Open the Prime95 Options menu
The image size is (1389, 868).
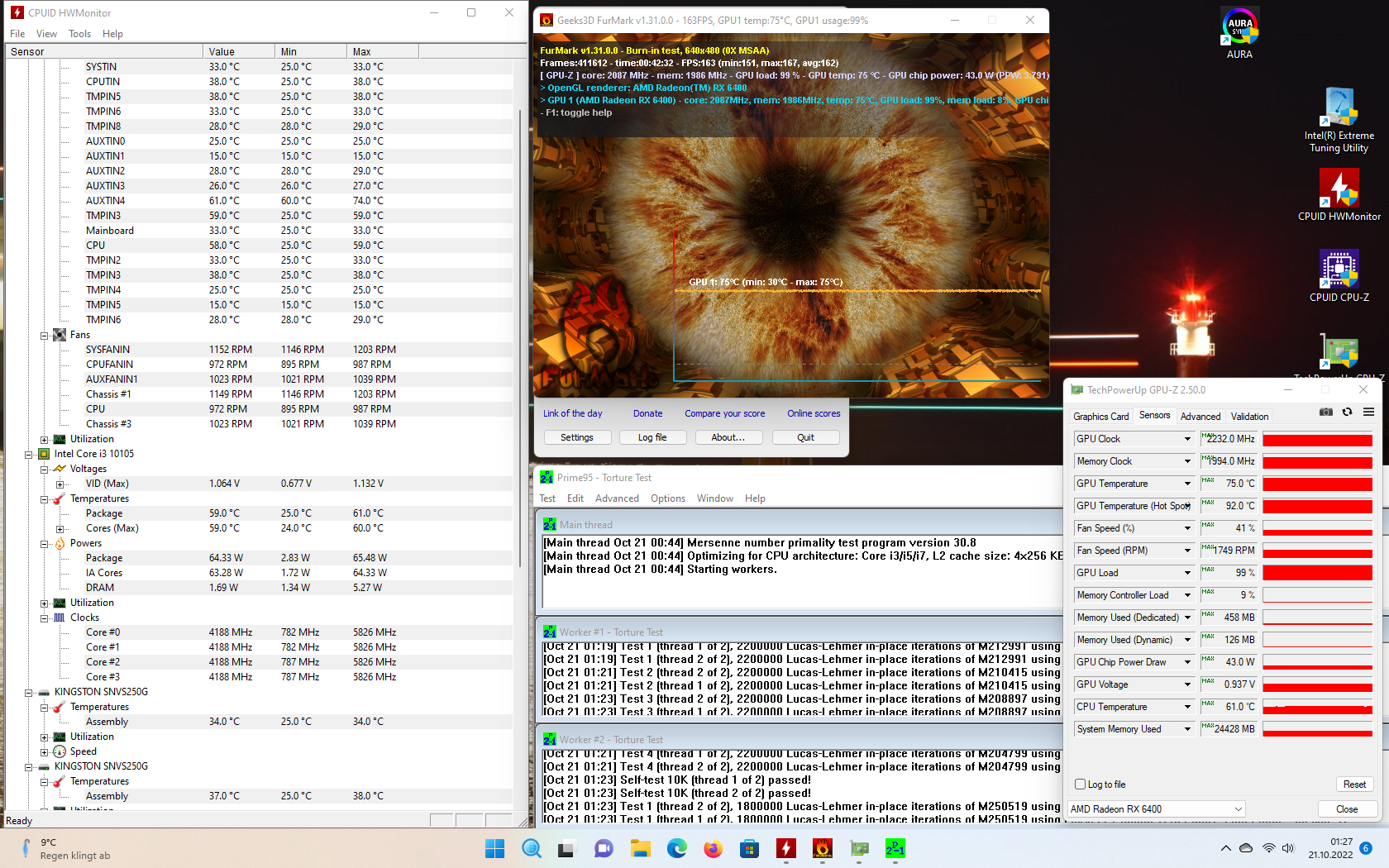point(668,498)
